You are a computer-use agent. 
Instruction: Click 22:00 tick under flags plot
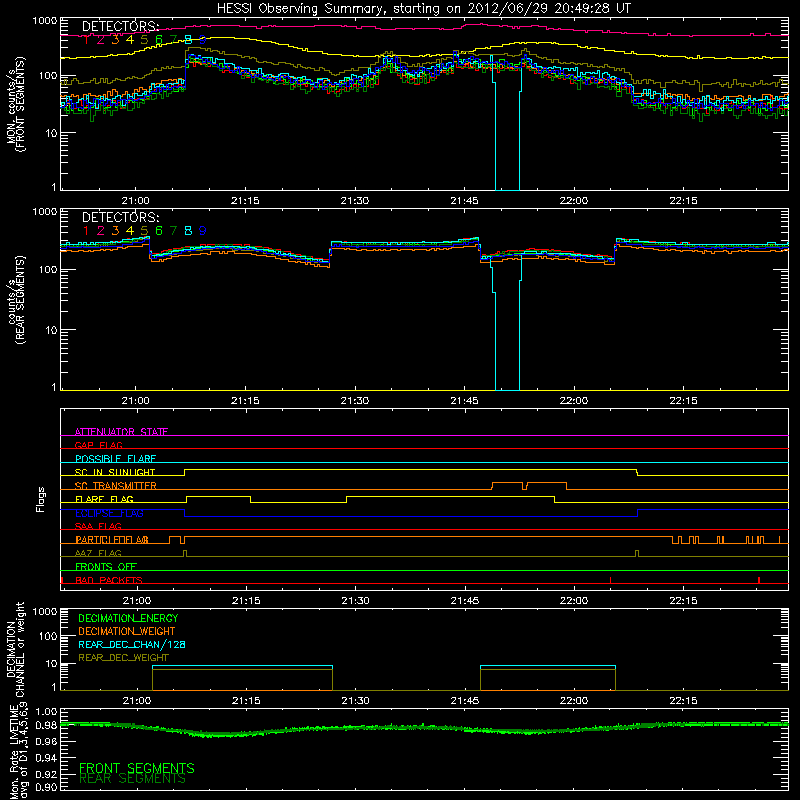(574, 601)
